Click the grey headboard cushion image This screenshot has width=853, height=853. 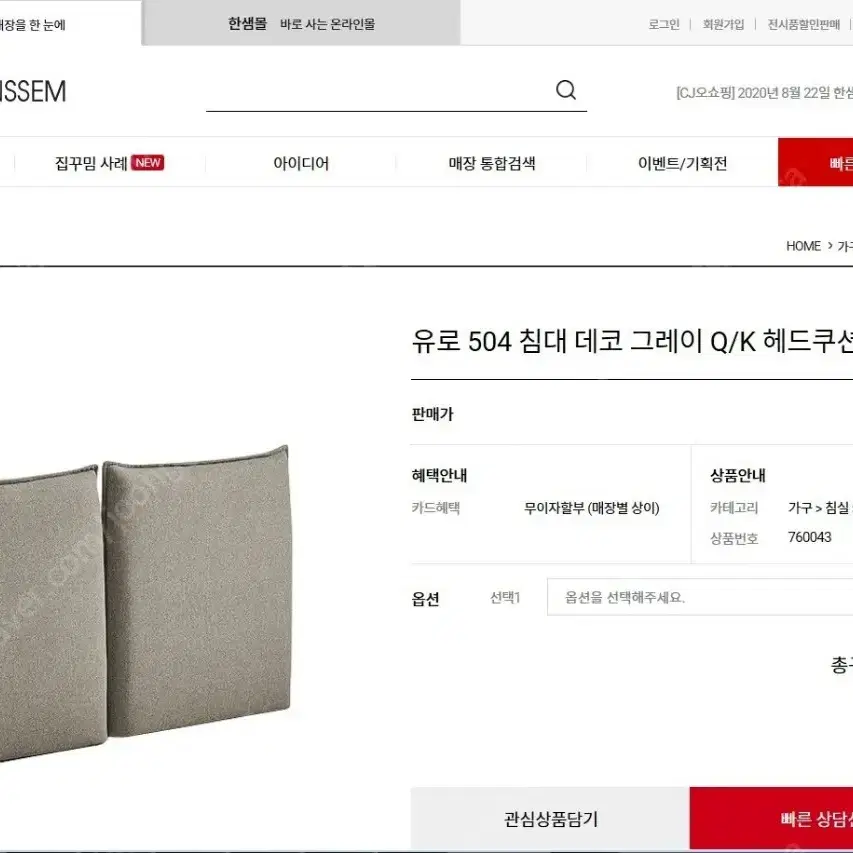pyautogui.click(x=145, y=603)
